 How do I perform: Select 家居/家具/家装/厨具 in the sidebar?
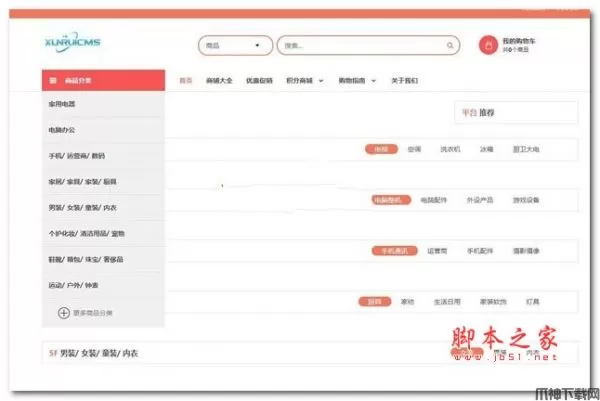pyautogui.click(x=82, y=182)
